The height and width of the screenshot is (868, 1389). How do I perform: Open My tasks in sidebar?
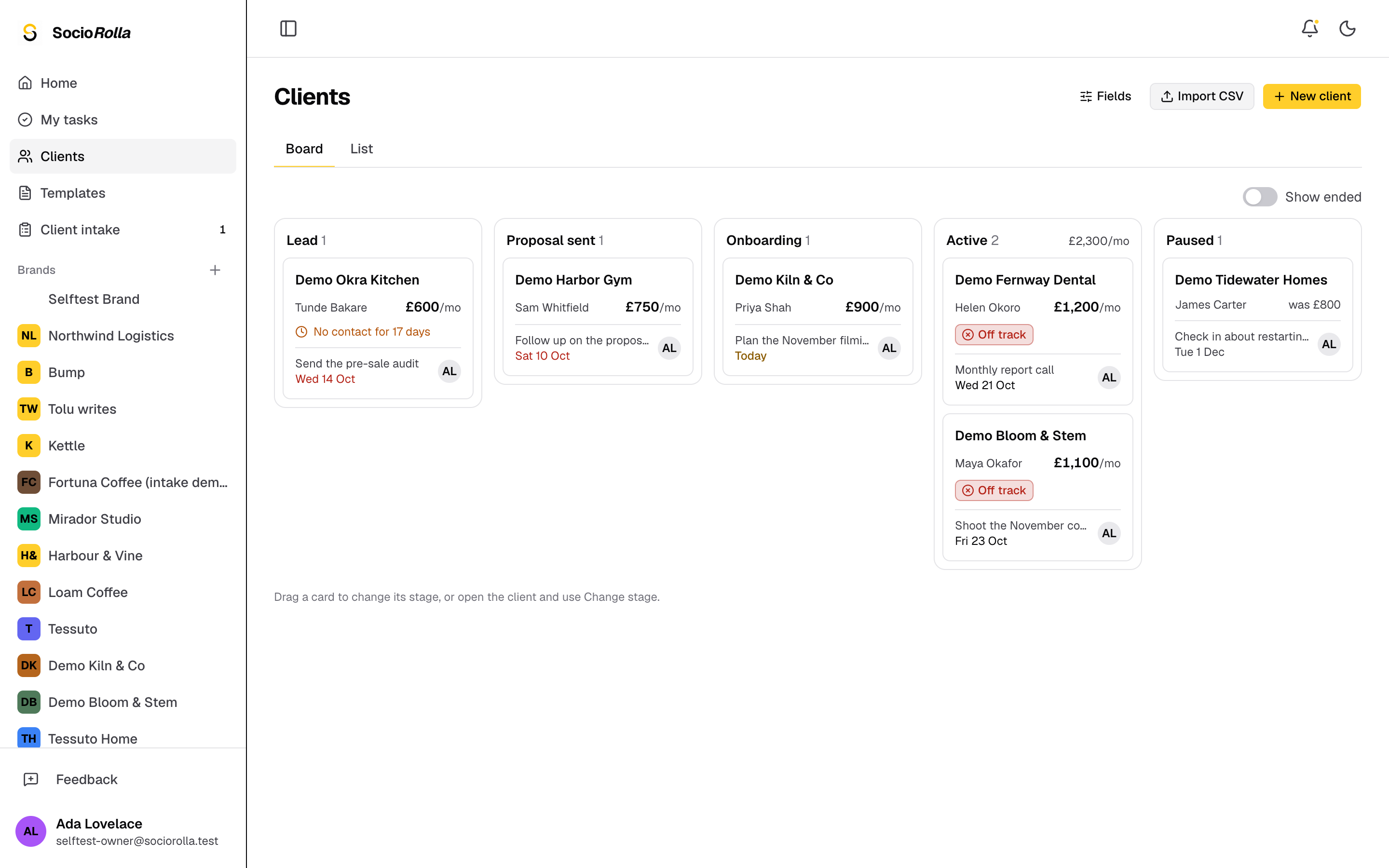(123, 120)
